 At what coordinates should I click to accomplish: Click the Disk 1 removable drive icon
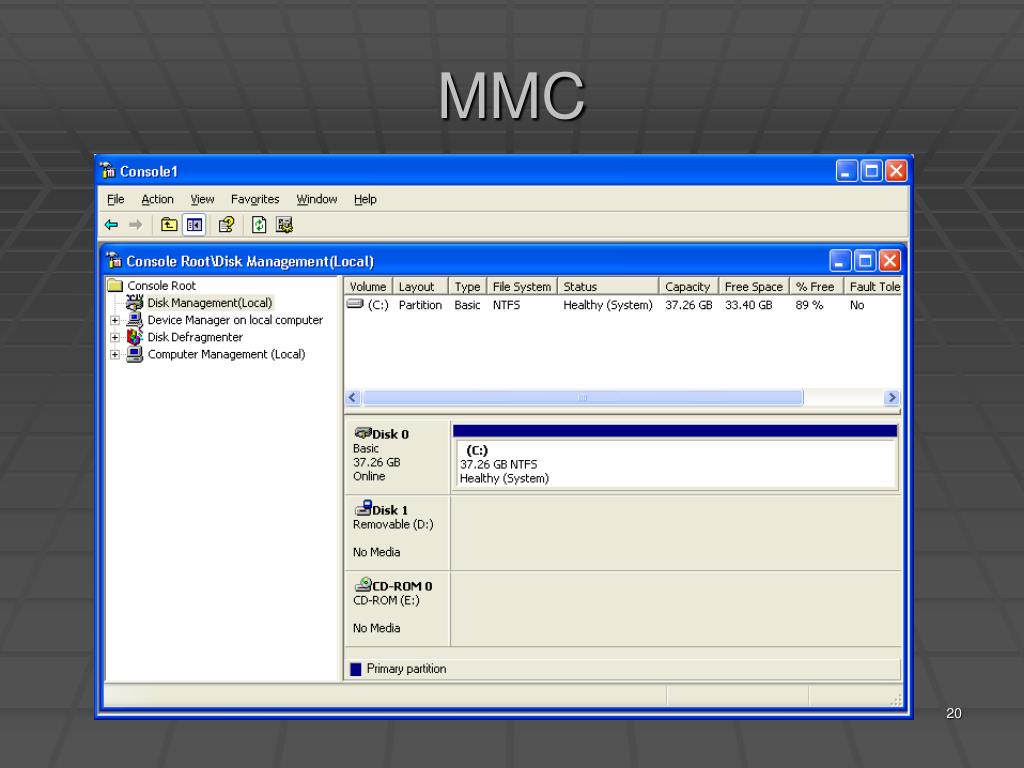pos(363,509)
